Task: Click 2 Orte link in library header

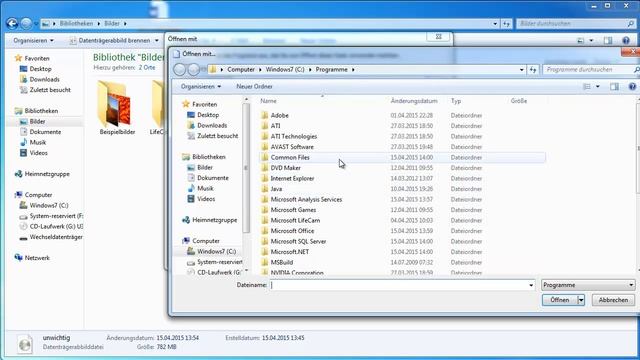Action: tap(147, 68)
